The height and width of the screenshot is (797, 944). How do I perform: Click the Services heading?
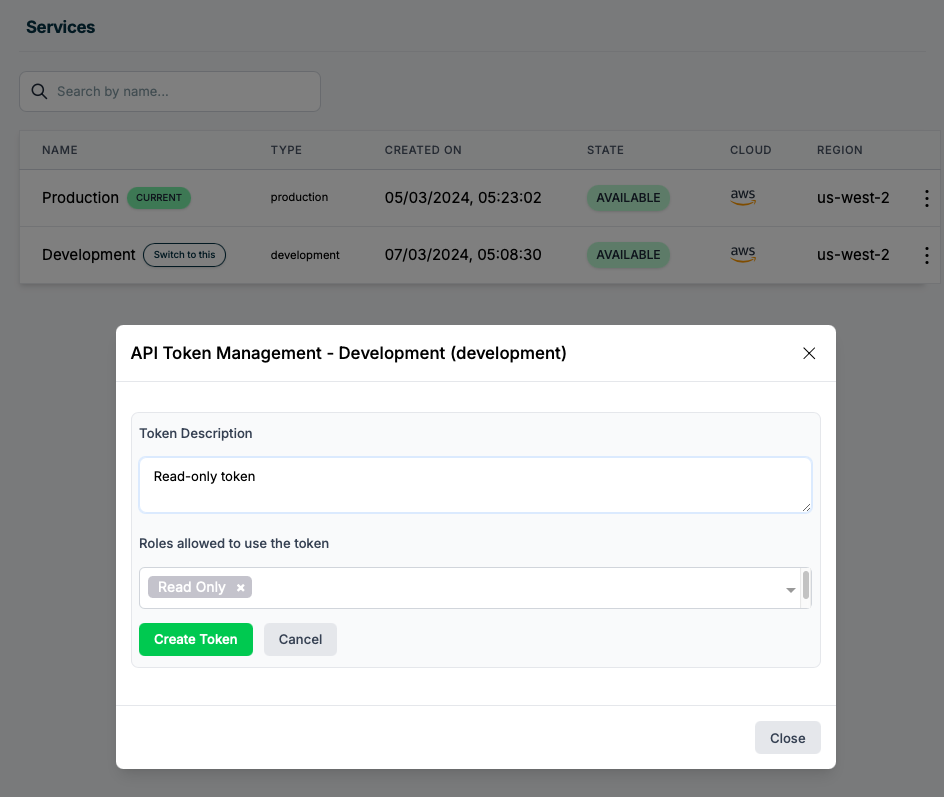click(60, 27)
